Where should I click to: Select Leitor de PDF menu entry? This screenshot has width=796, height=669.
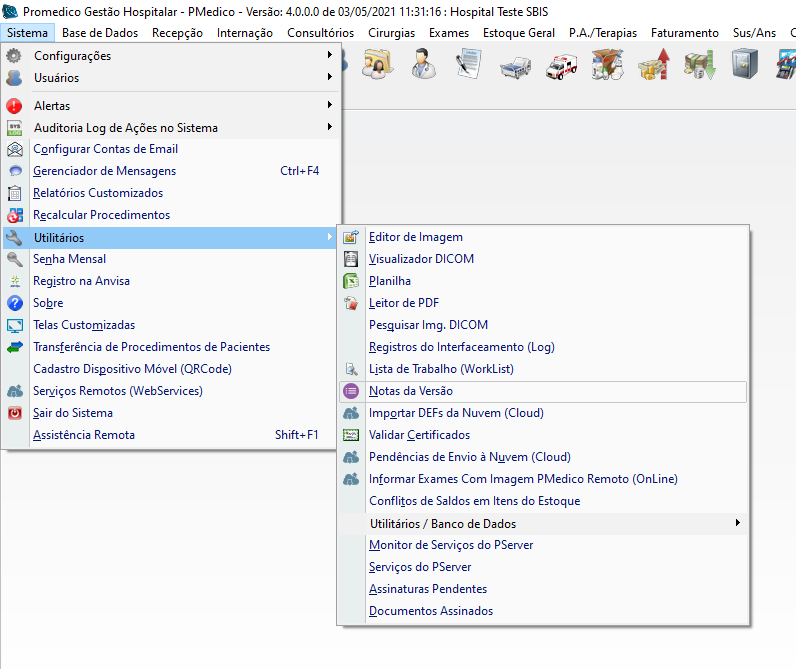[403, 303]
